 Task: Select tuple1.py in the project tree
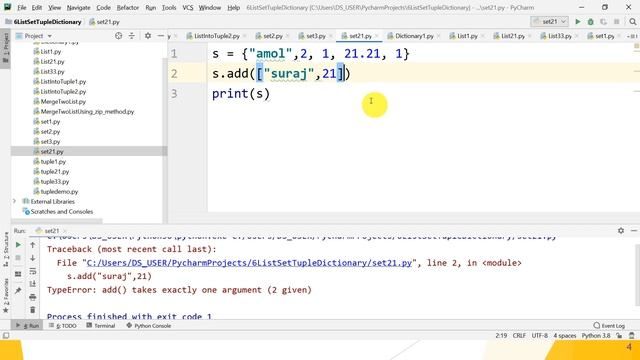pyautogui.click(x=53, y=162)
